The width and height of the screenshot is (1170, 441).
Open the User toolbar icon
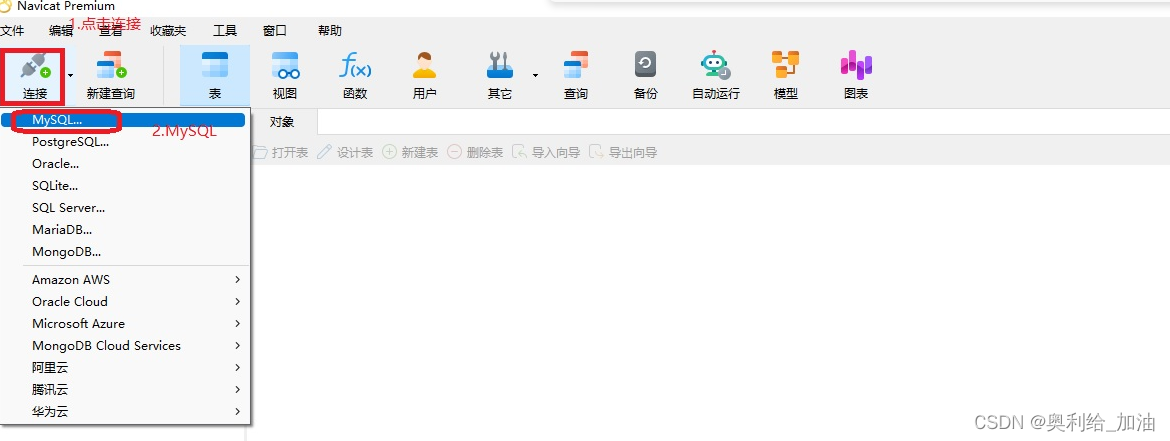[424, 66]
